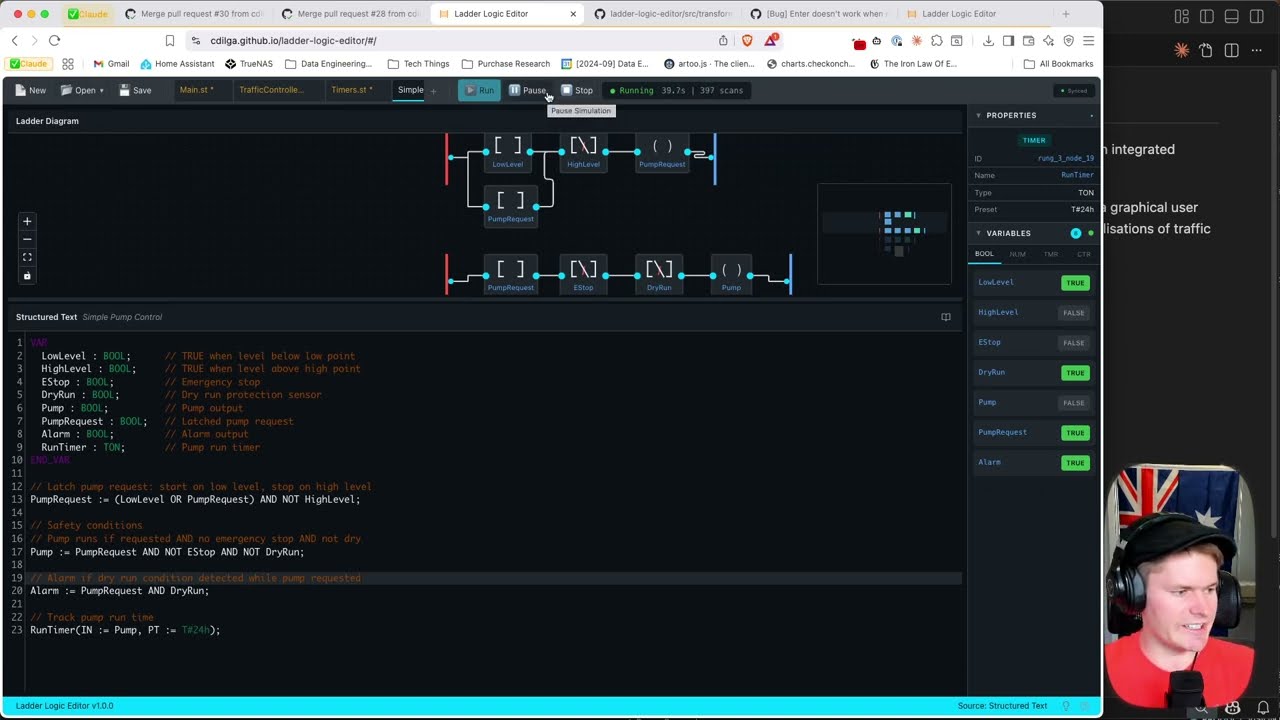Click code line 20 Alarm assignment
The image size is (1280, 720).
click(119, 591)
